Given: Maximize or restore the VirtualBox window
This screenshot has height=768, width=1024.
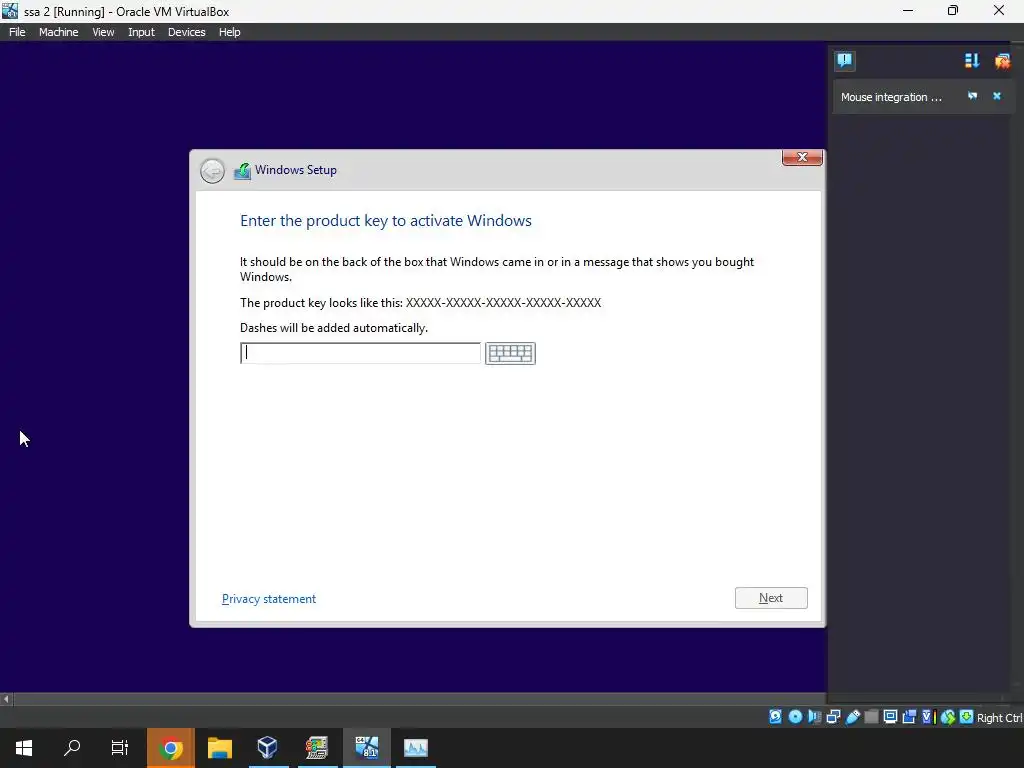Looking at the screenshot, I should click(x=953, y=10).
